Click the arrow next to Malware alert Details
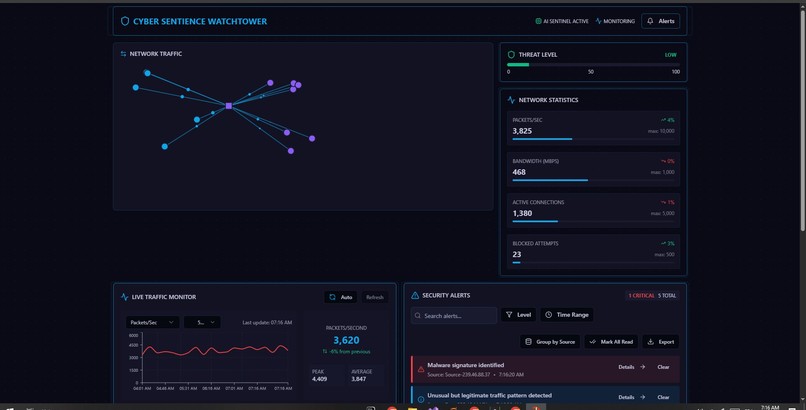The image size is (806, 410). tap(643, 367)
